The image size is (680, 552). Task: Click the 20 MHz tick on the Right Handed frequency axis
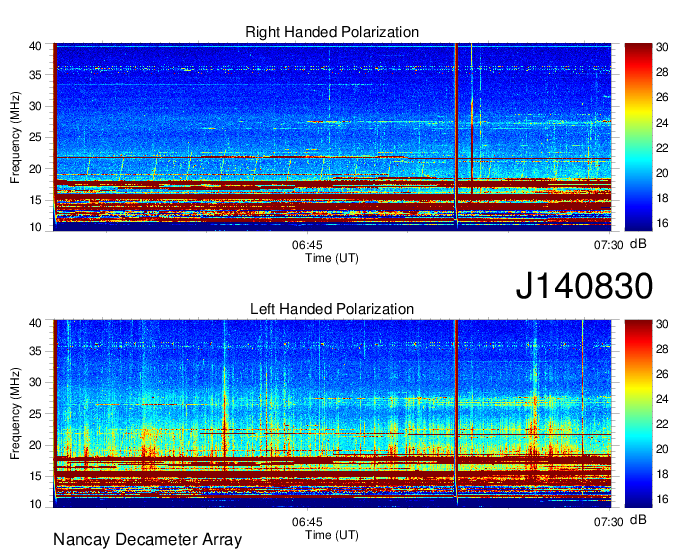coord(35,169)
